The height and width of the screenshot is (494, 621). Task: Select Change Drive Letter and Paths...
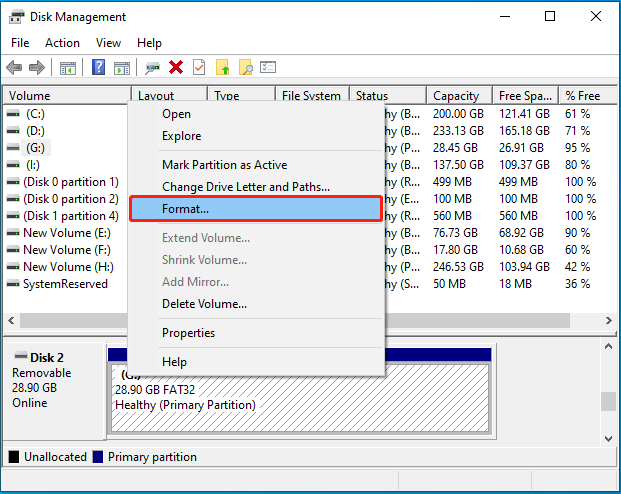point(245,187)
